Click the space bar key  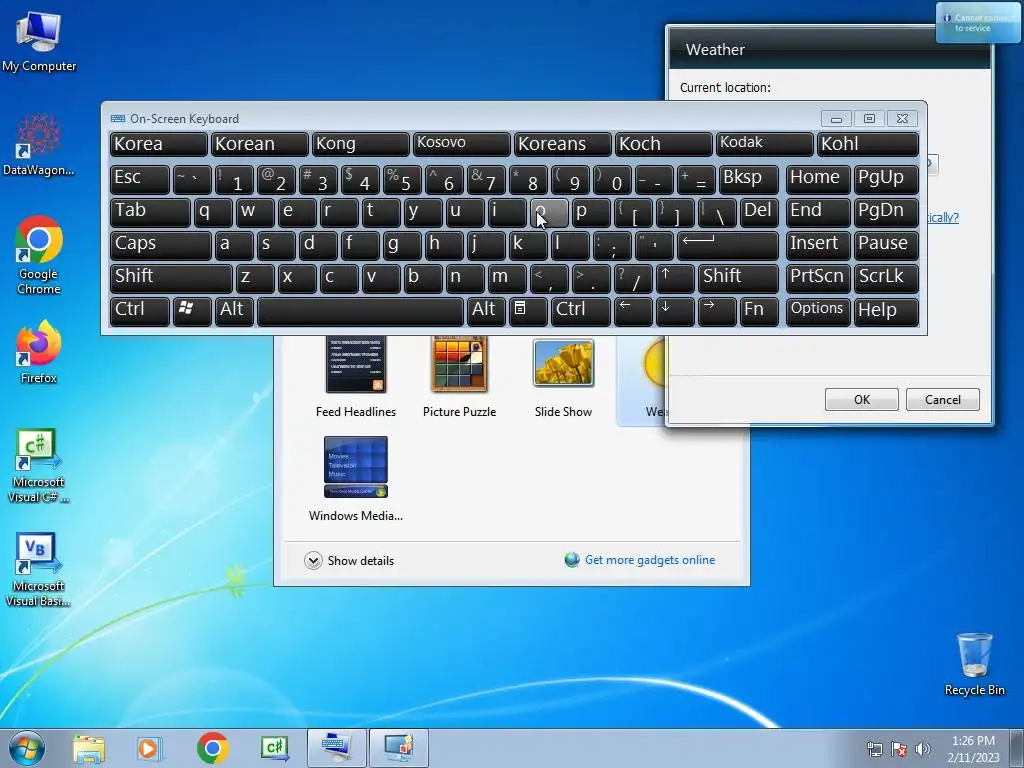point(360,310)
